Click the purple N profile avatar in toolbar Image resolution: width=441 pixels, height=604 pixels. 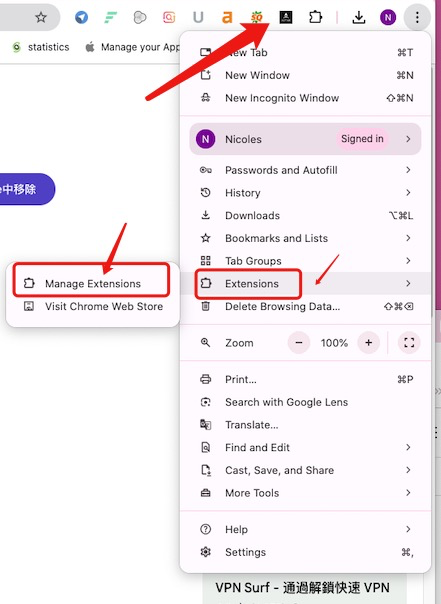tap(388, 17)
